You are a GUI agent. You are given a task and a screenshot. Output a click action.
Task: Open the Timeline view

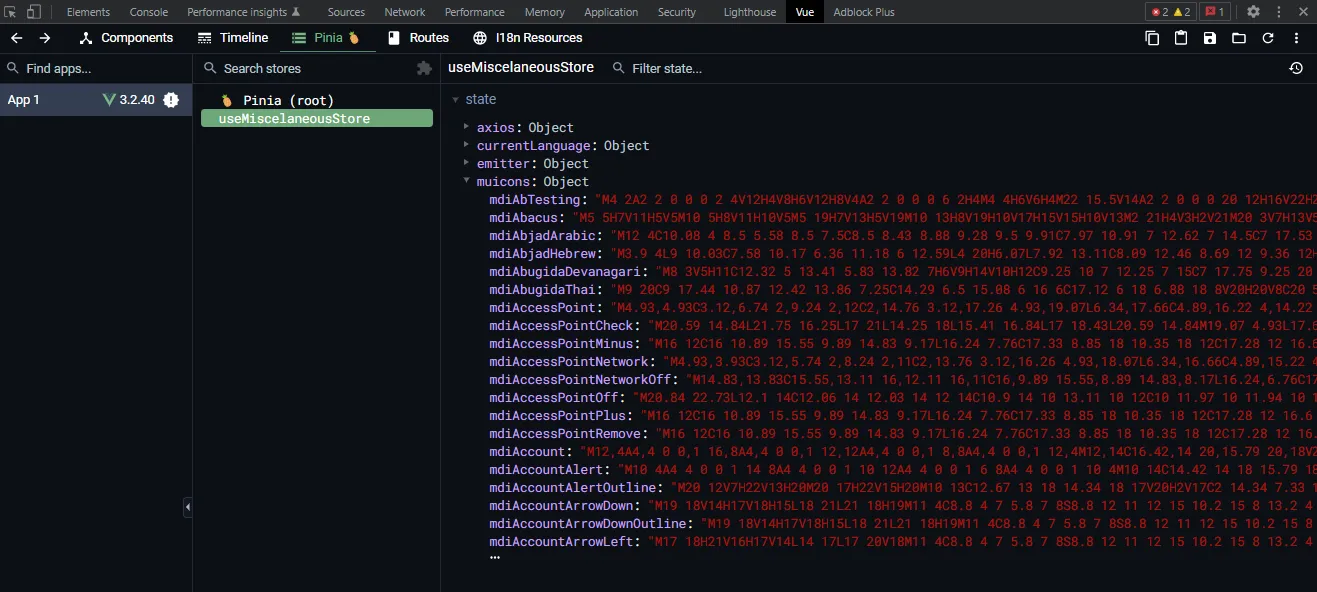(233, 38)
